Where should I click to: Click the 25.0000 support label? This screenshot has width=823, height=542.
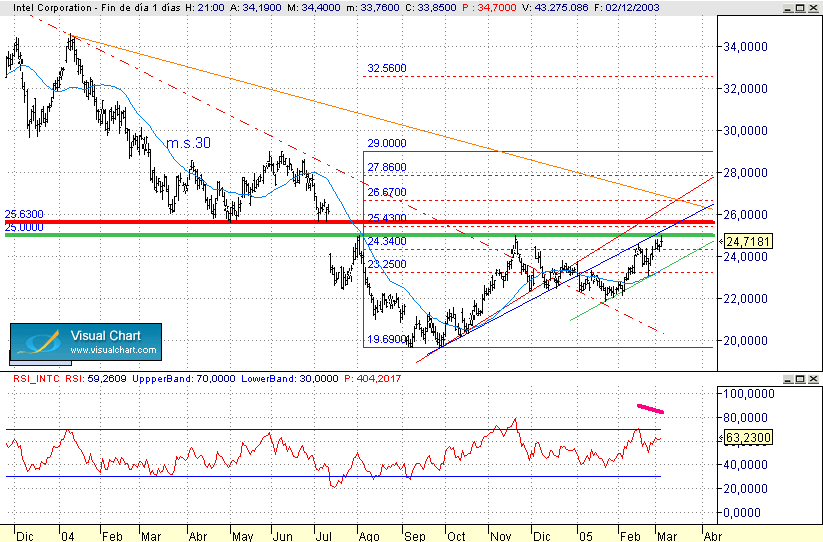(x=24, y=227)
